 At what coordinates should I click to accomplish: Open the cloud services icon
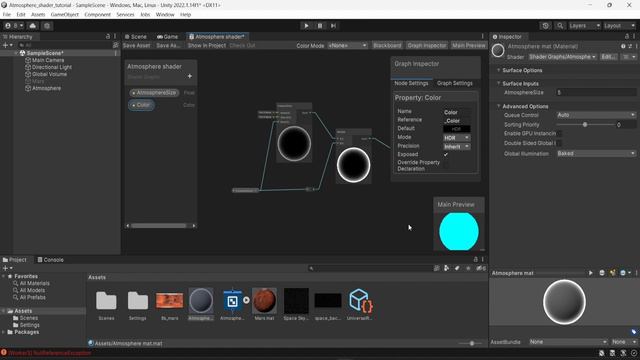click(x=33, y=26)
